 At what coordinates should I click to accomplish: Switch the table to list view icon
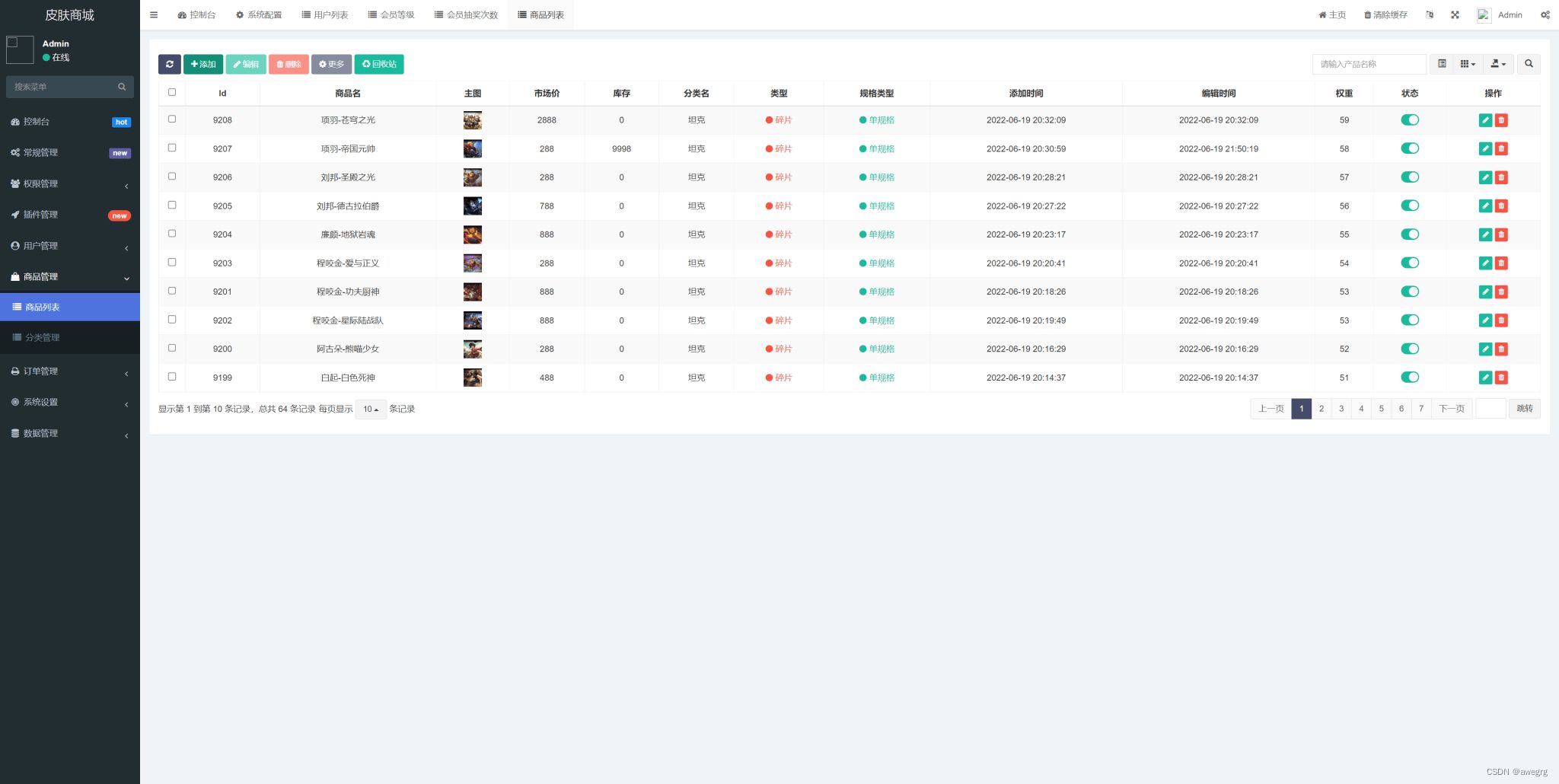click(x=1442, y=65)
